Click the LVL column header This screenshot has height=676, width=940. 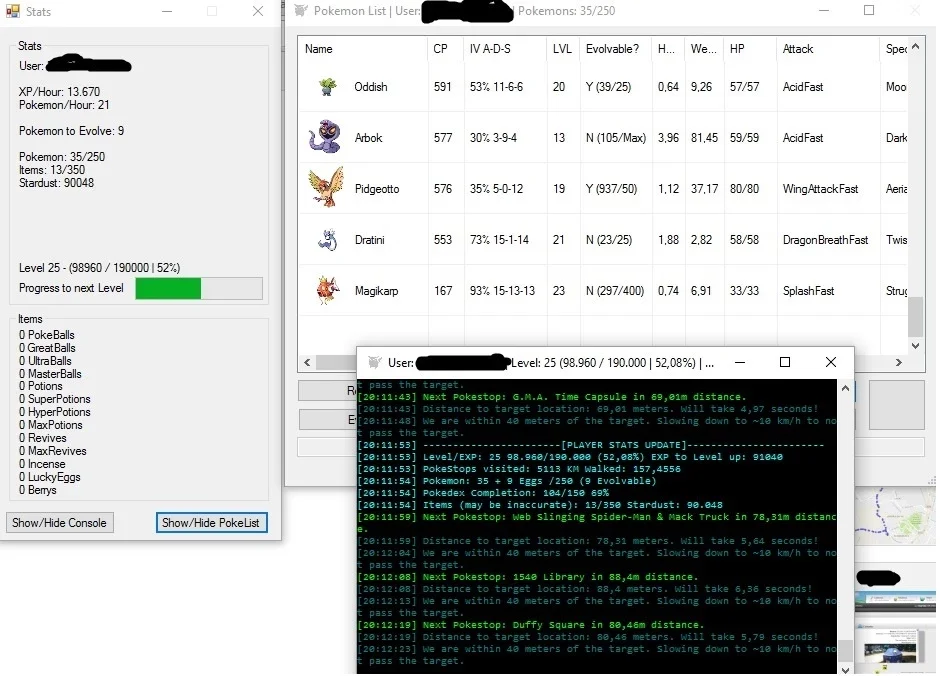562,49
